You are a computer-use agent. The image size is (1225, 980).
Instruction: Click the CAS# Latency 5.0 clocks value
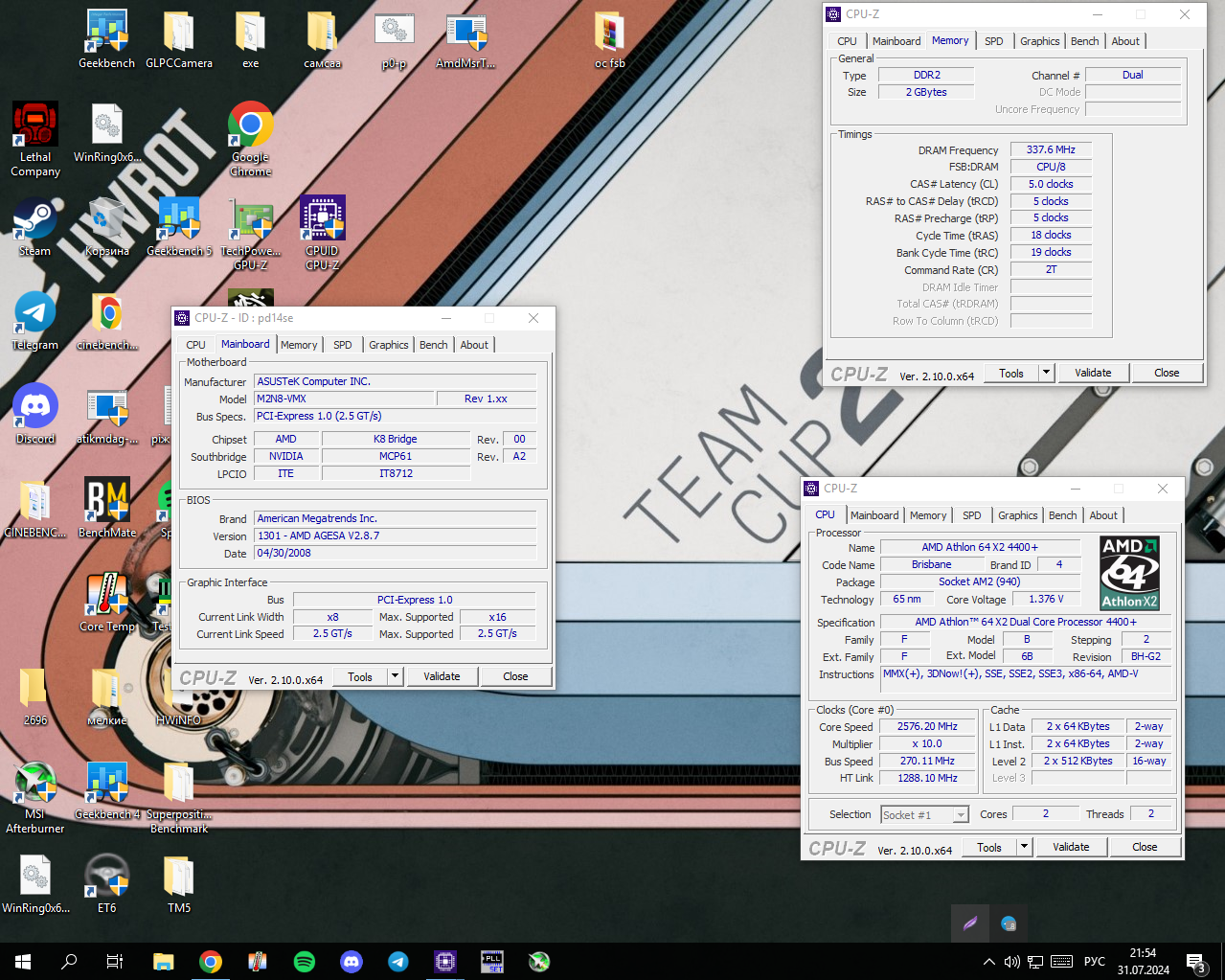pyautogui.click(x=1051, y=184)
